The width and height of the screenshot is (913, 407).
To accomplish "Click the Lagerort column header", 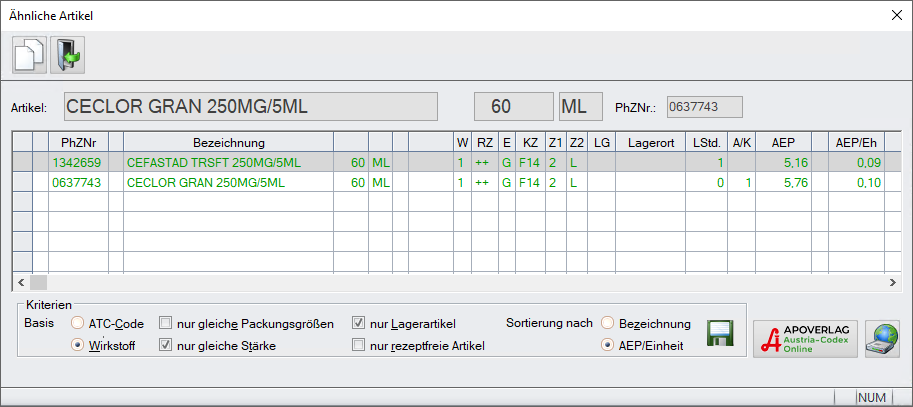I will tap(650, 143).
